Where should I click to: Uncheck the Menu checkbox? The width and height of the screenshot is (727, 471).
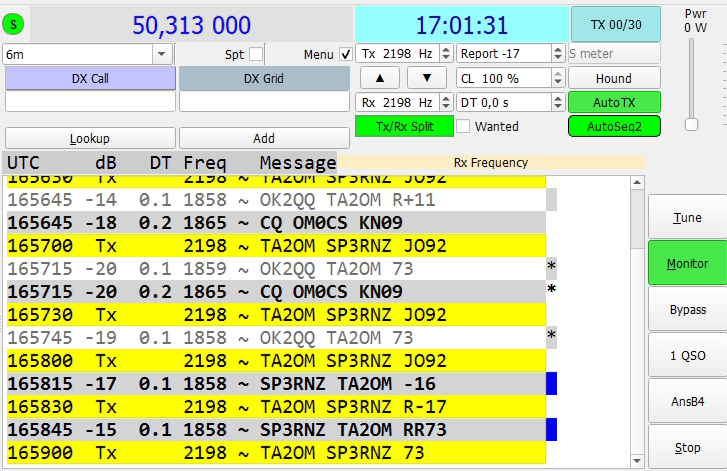point(345,54)
